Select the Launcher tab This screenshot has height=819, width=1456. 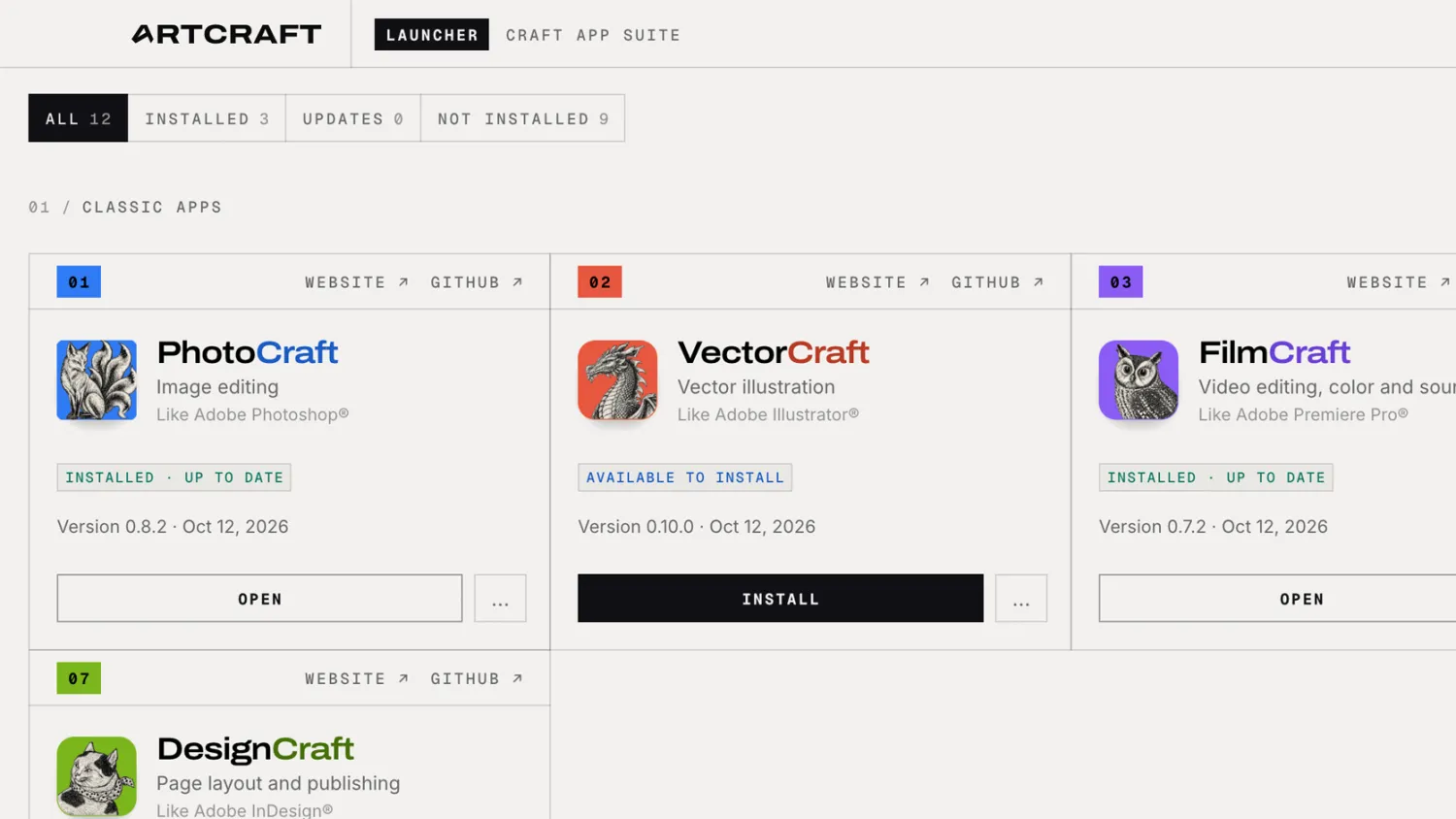pyautogui.click(x=432, y=35)
